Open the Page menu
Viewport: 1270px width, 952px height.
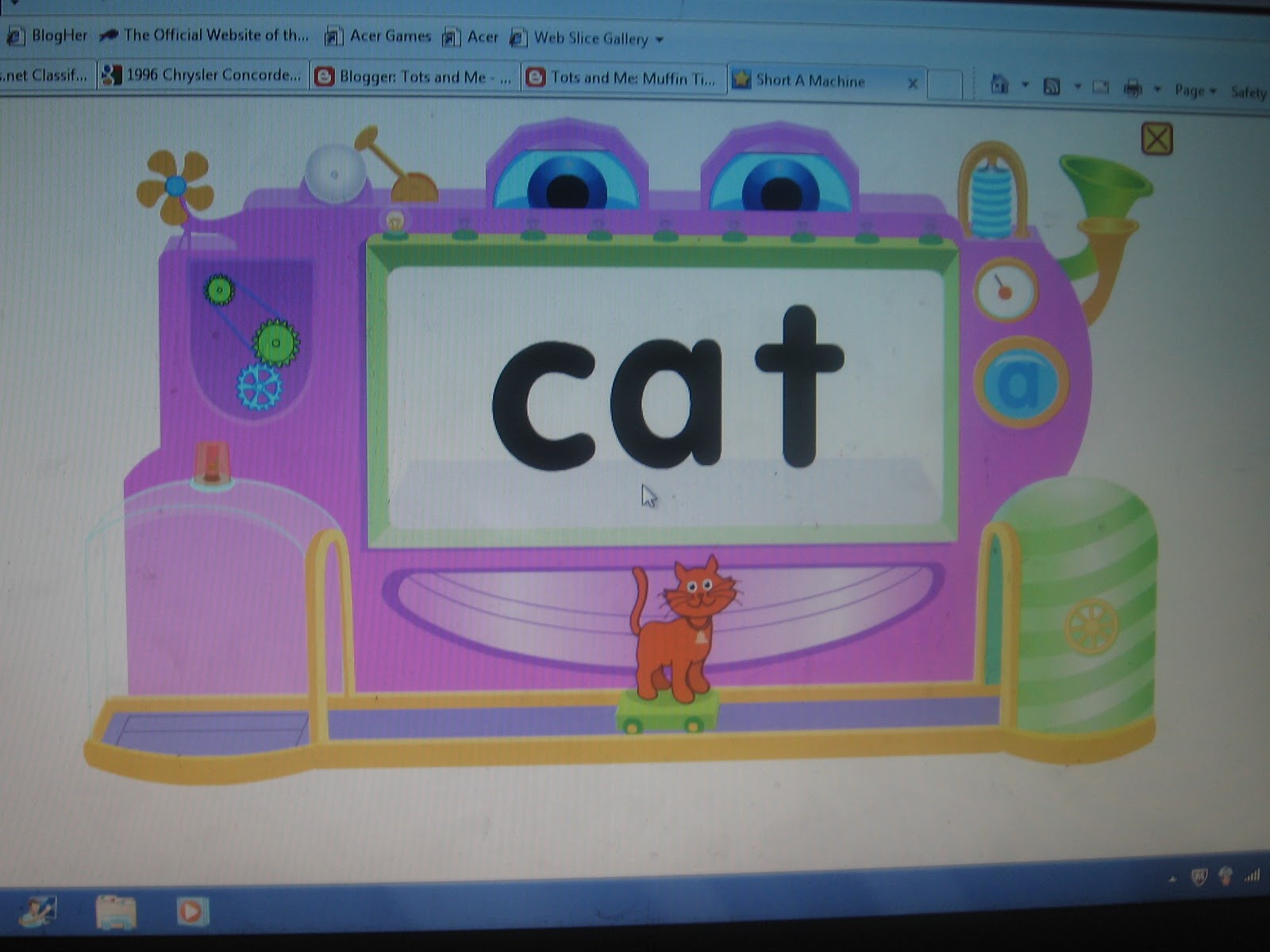click(1195, 90)
